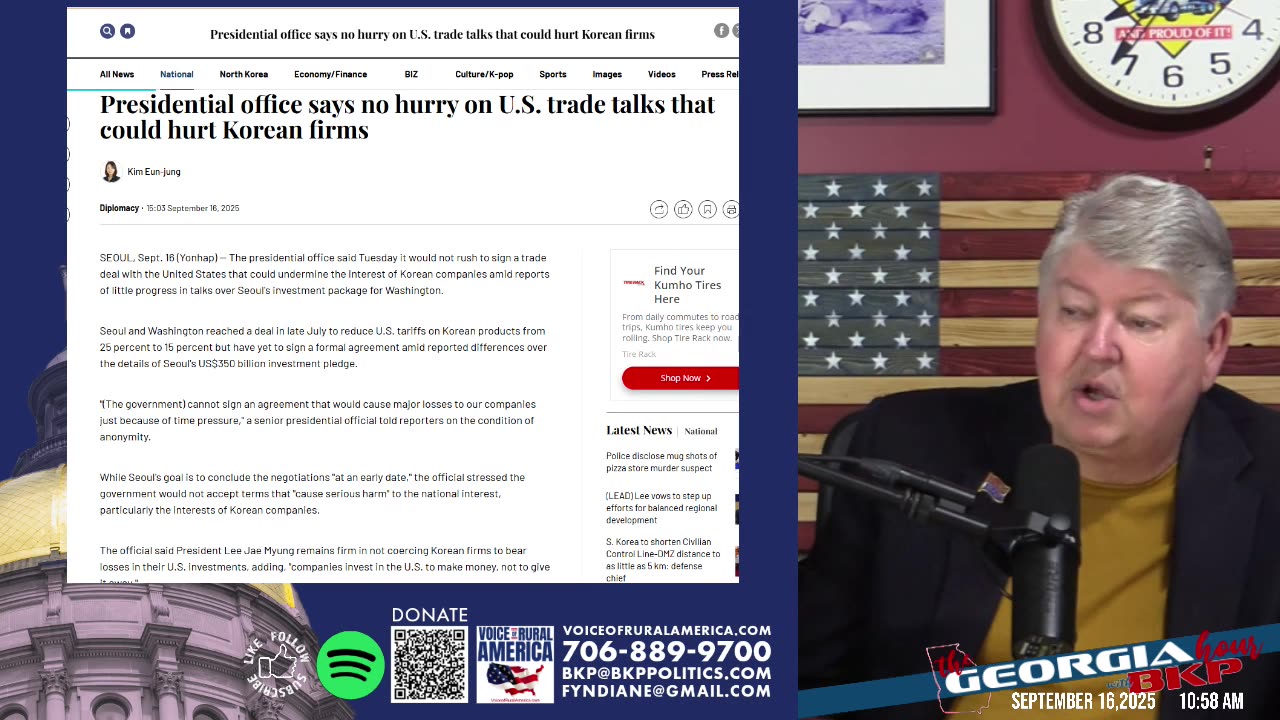Open the Images tab
The image size is (1280, 720).
click(x=607, y=74)
